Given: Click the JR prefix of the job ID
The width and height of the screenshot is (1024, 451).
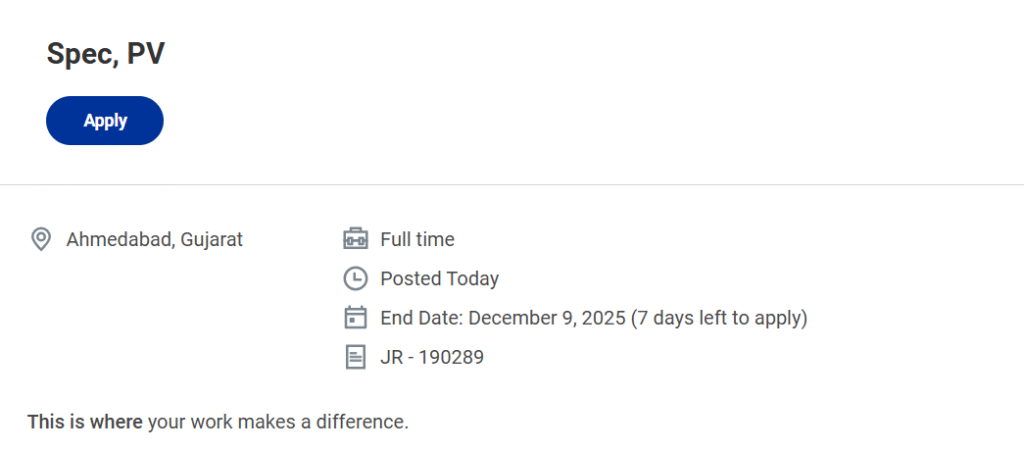Looking at the screenshot, I should coord(391,357).
